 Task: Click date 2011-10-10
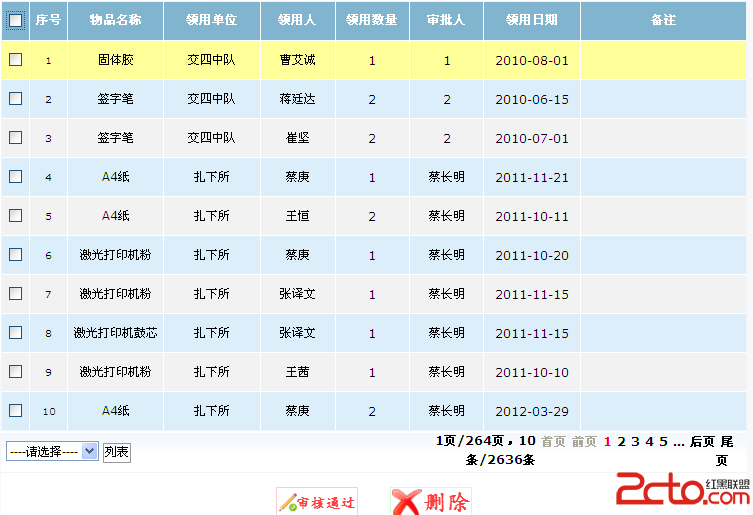(x=532, y=372)
